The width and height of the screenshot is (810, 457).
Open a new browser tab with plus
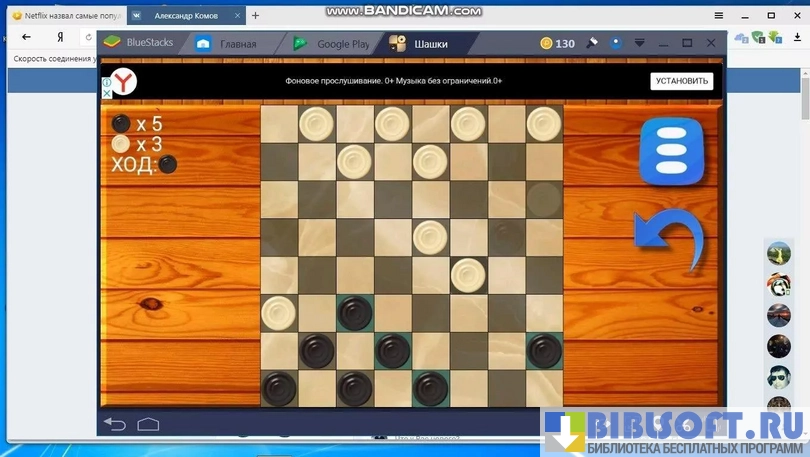click(x=256, y=15)
